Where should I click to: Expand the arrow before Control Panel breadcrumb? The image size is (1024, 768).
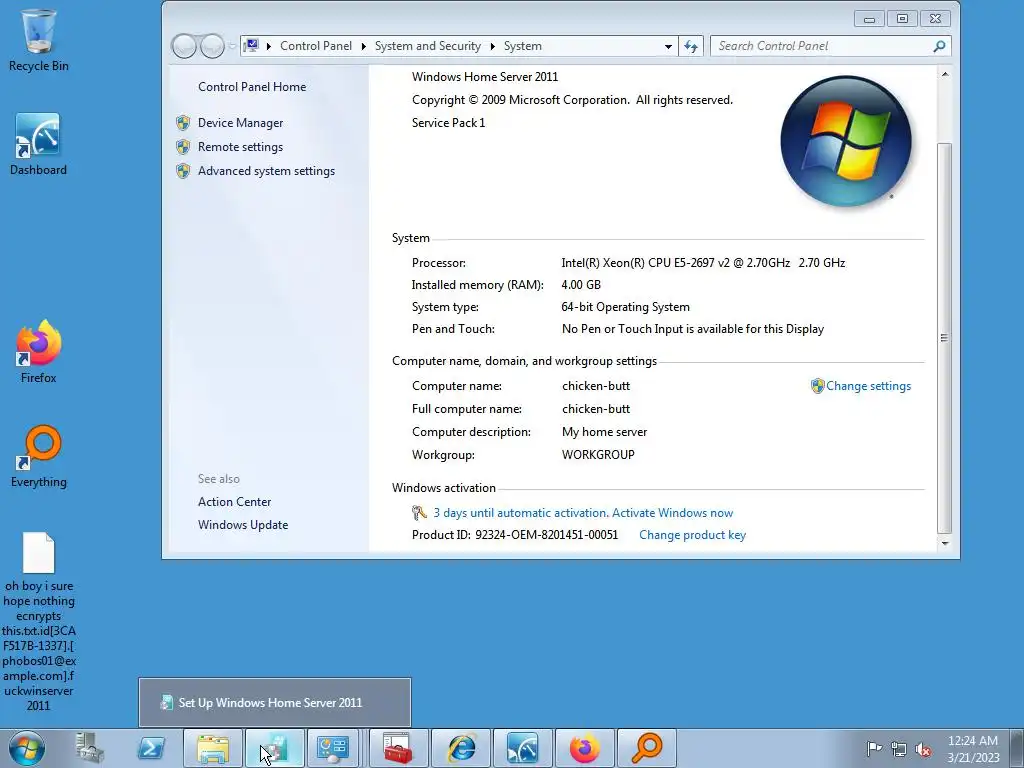268,46
